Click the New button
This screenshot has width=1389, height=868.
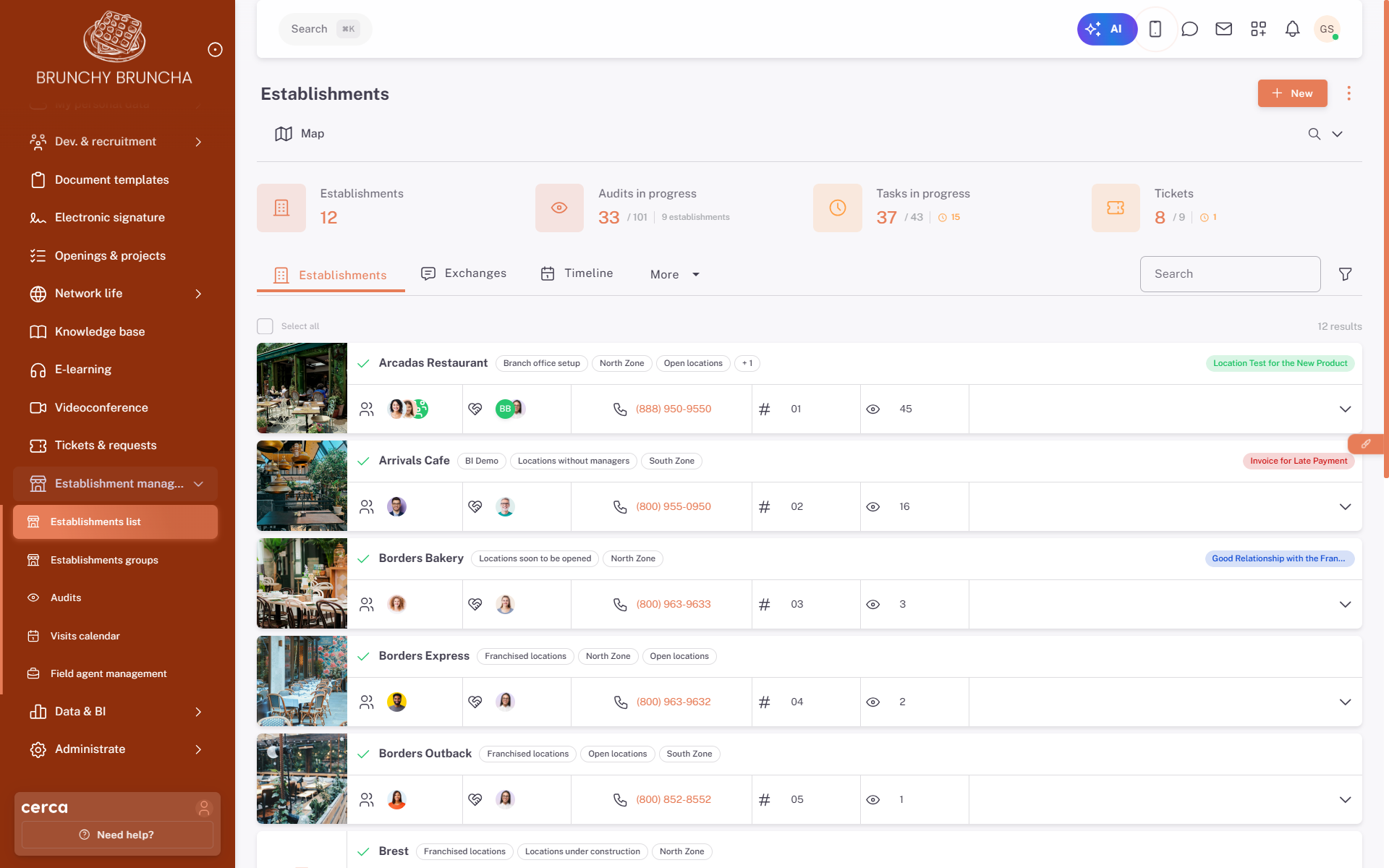click(1292, 93)
